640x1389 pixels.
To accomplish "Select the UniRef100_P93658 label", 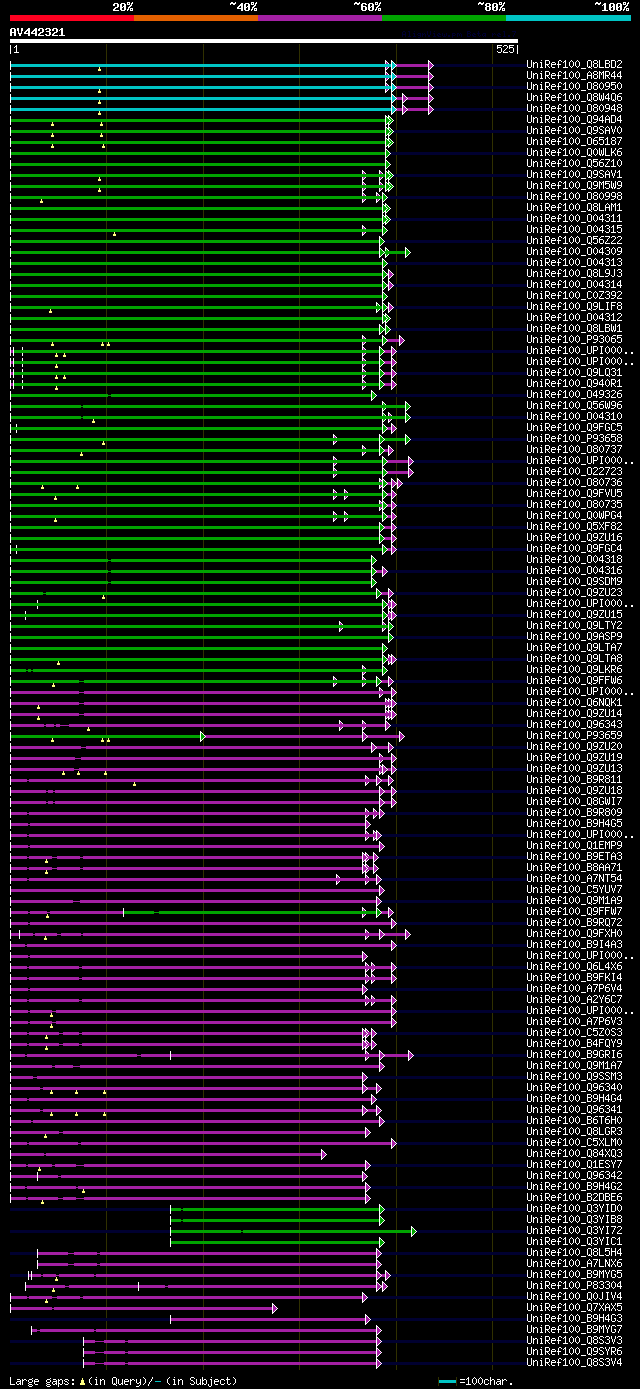I will point(574,439).
